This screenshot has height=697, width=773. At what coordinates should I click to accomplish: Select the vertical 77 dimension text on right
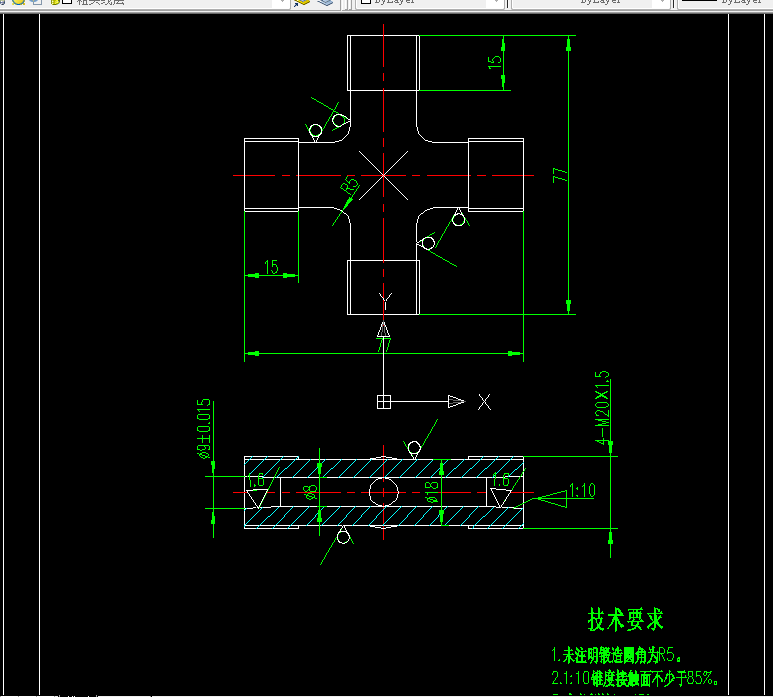(560, 175)
